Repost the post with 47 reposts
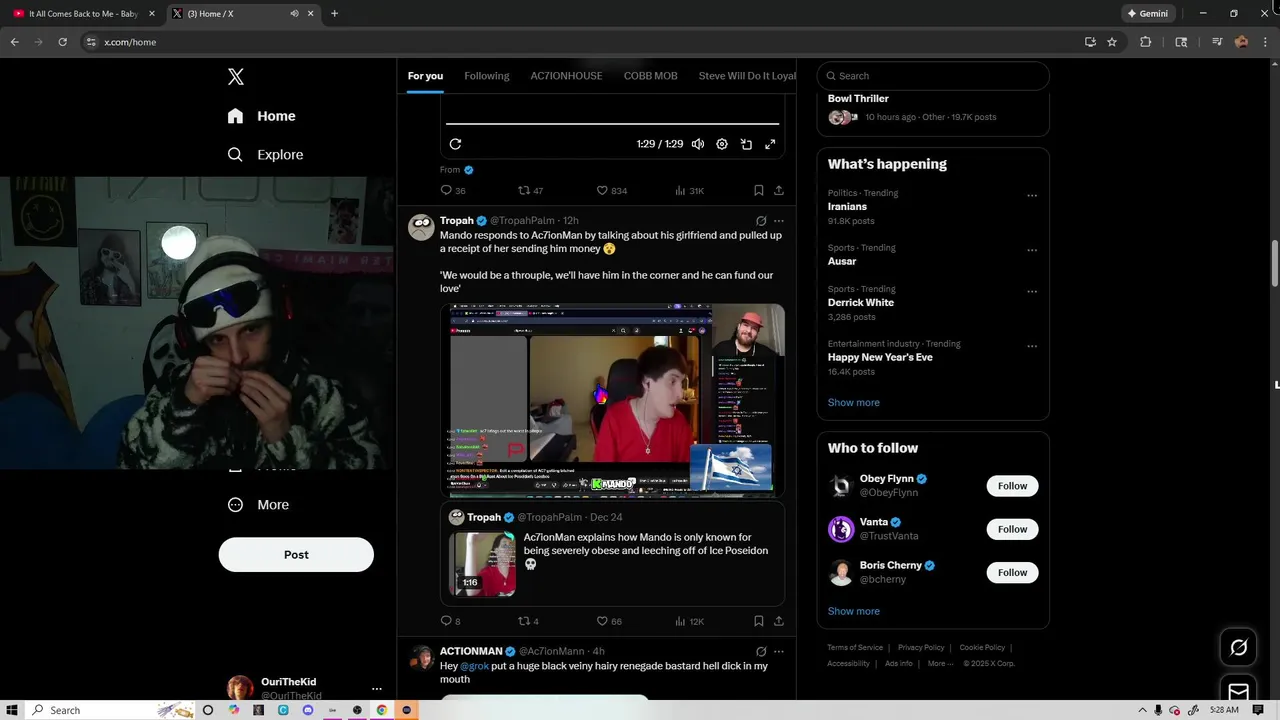This screenshot has width=1280, height=720. 530,190
